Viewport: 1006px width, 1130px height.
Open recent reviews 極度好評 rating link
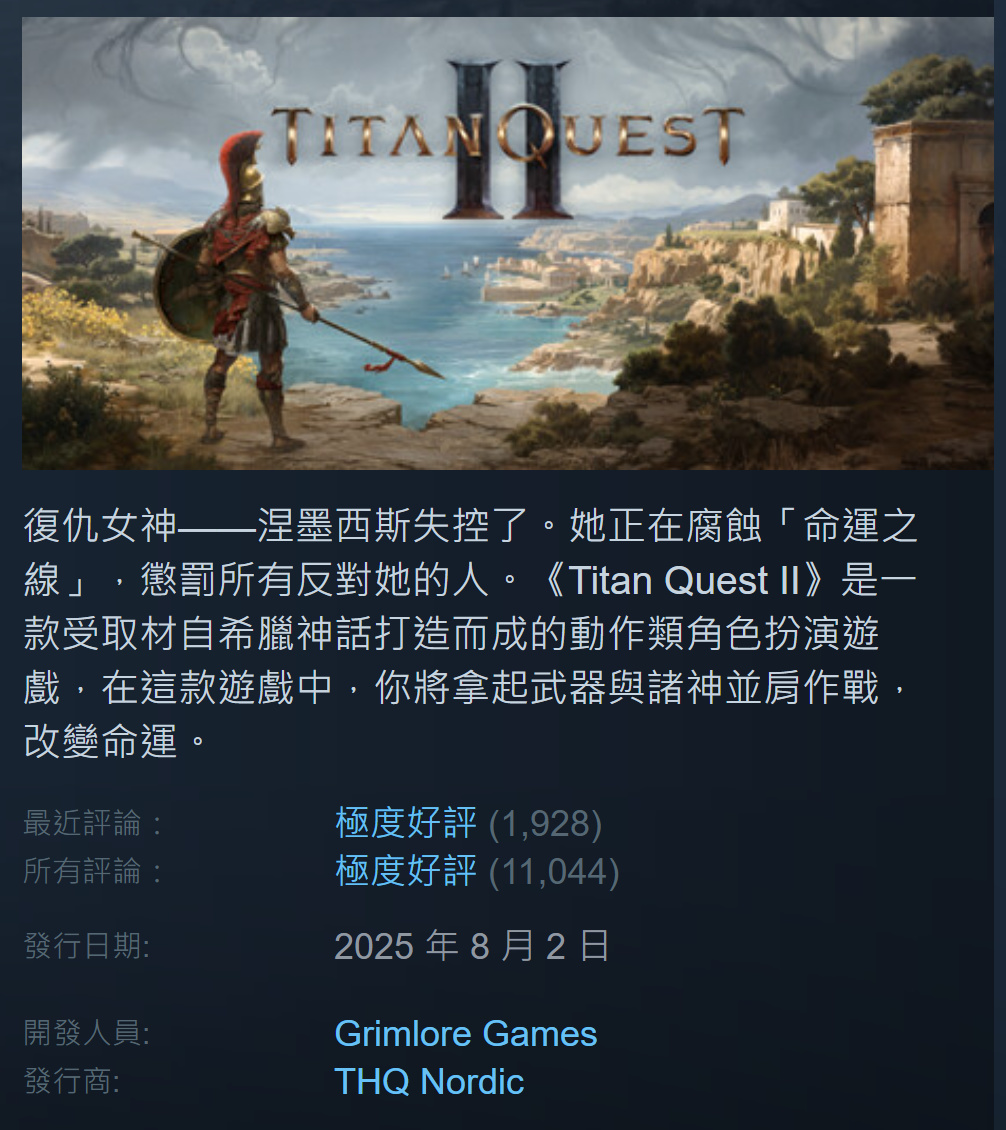coord(406,823)
